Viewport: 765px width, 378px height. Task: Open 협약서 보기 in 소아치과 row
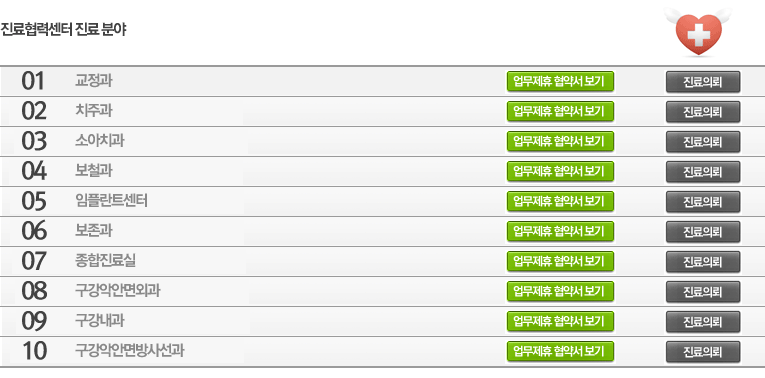click(560, 141)
